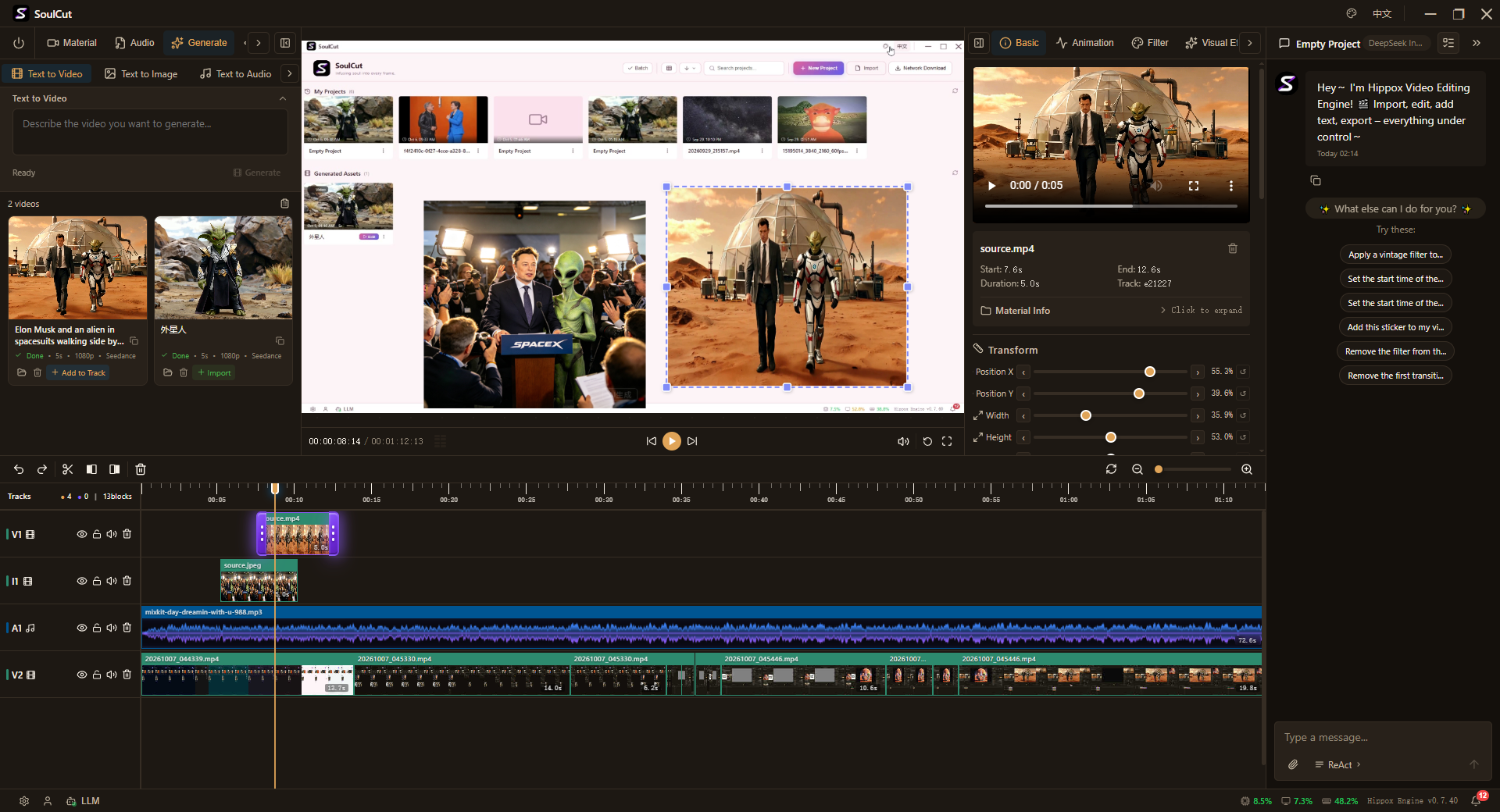Screen dimensions: 1500x812
Task: Reset the preview with loop icon
Action: tap(927, 441)
